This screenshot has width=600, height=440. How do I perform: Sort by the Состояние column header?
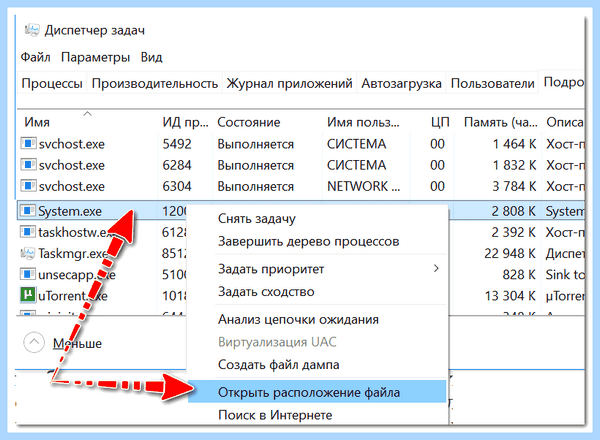249,122
